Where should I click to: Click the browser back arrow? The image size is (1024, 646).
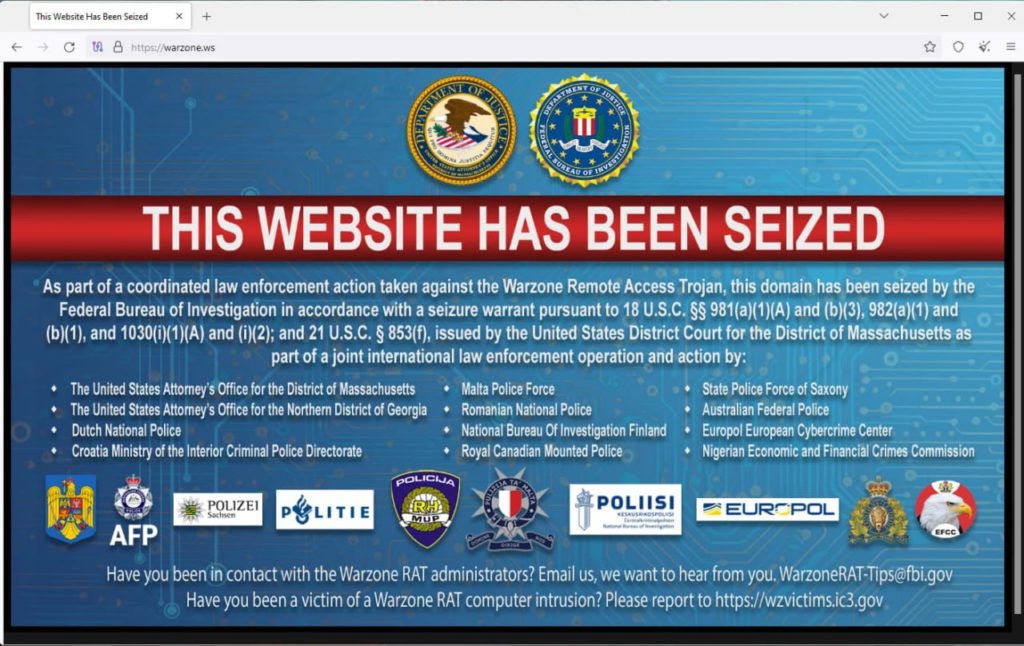pyautogui.click(x=17, y=47)
